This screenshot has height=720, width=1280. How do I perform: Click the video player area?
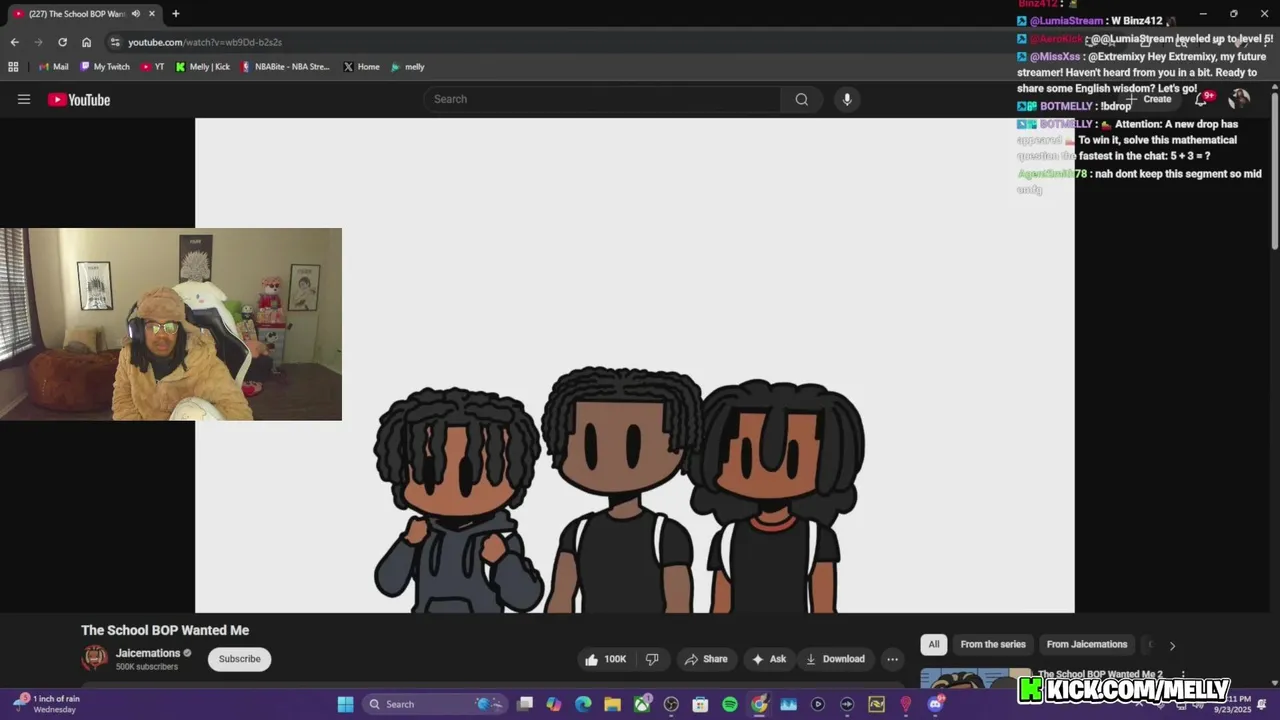coord(634,365)
